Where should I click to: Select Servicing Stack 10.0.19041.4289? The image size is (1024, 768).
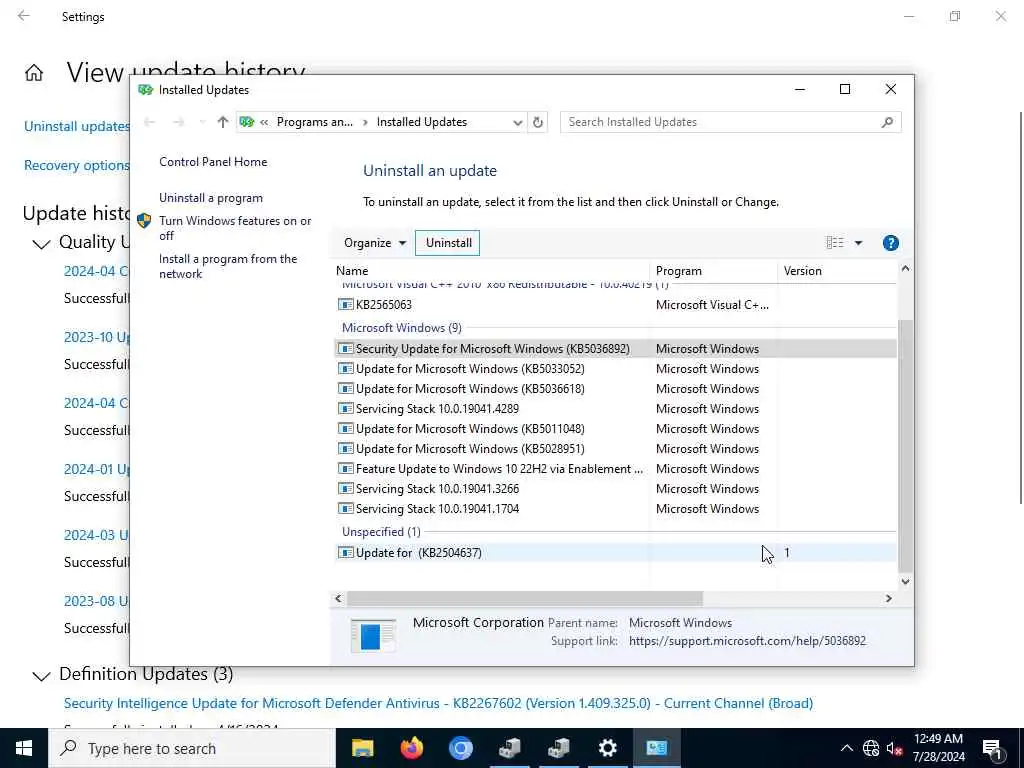click(x=615, y=409)
